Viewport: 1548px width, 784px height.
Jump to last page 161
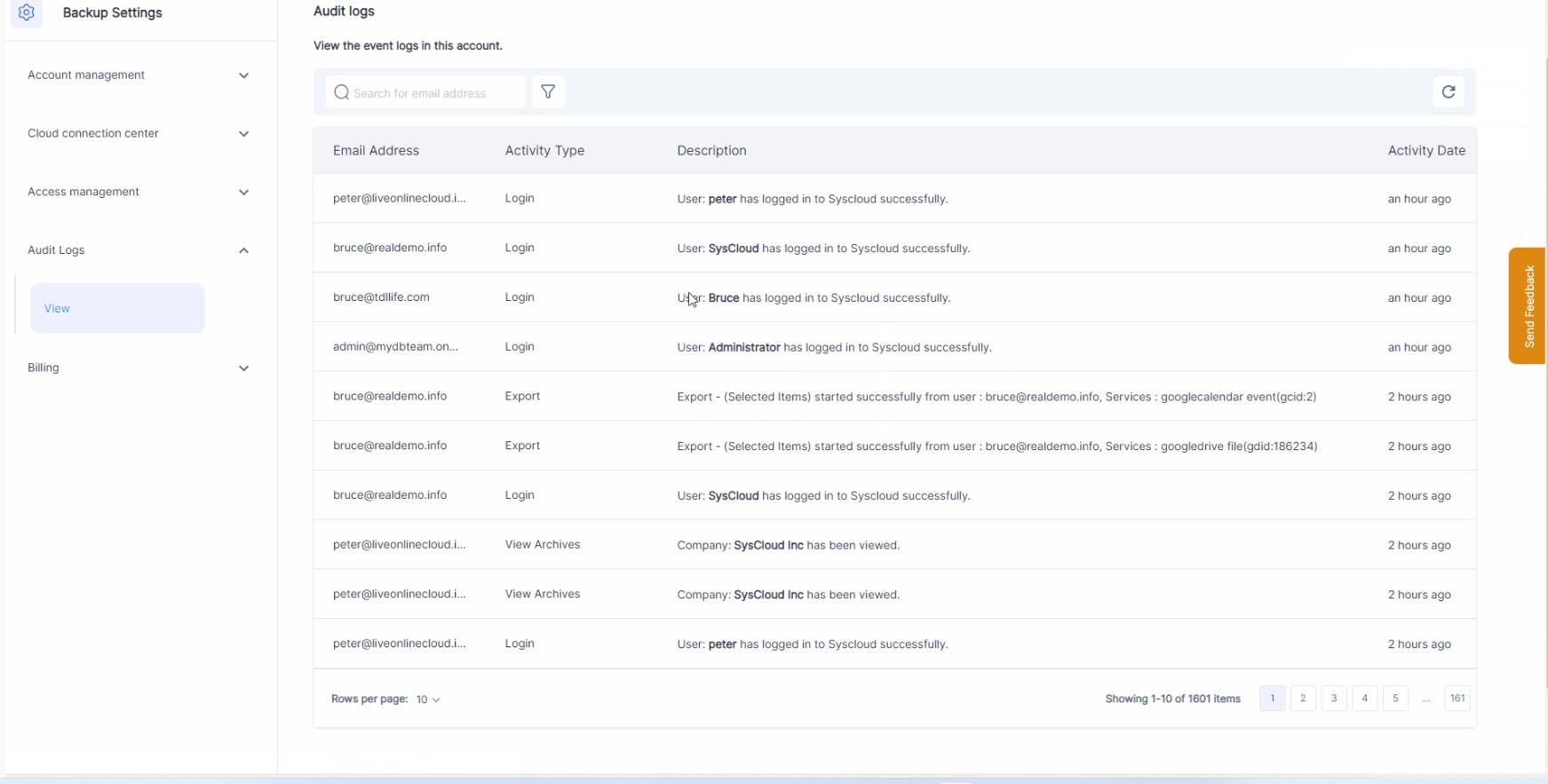(x=1457, y=699)
